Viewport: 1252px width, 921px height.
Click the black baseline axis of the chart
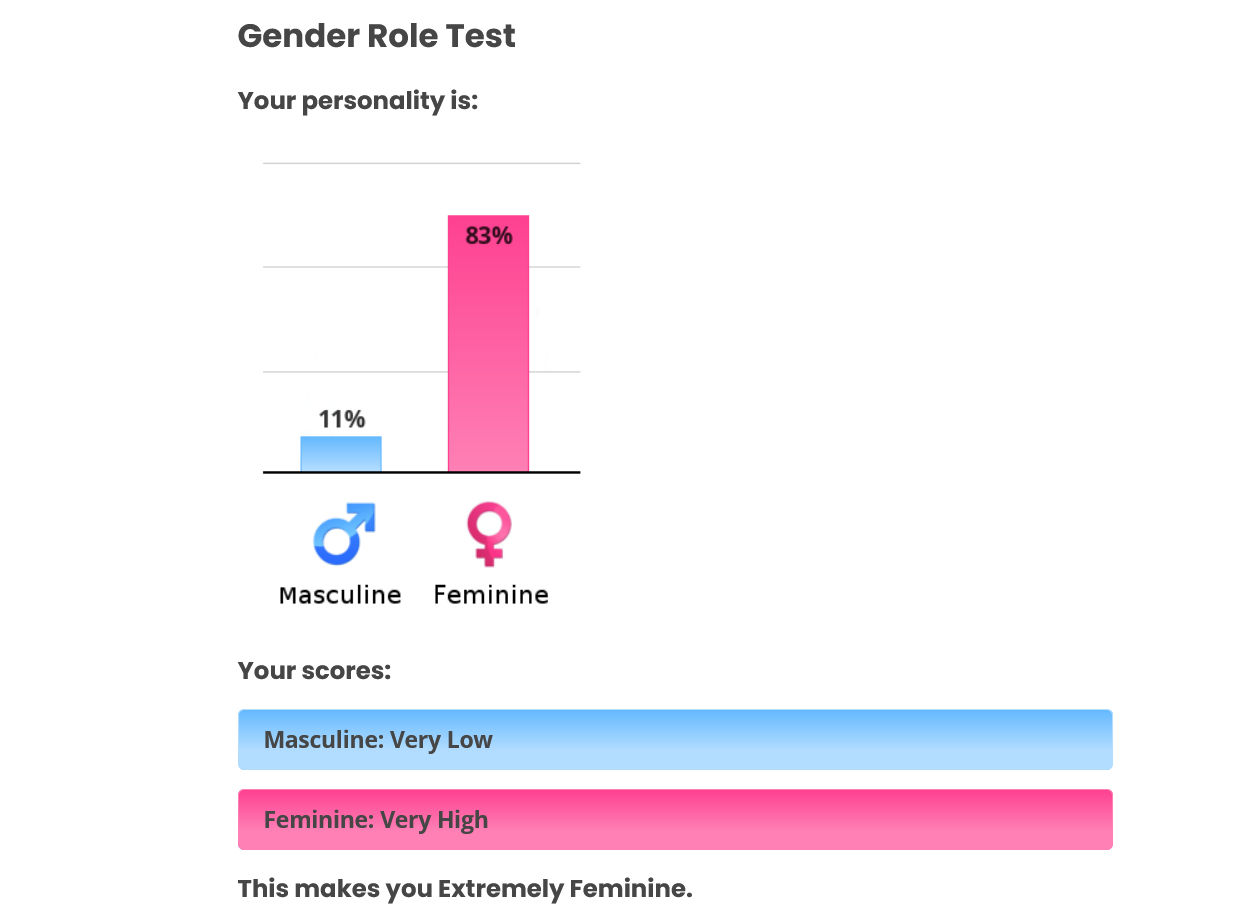420,472
